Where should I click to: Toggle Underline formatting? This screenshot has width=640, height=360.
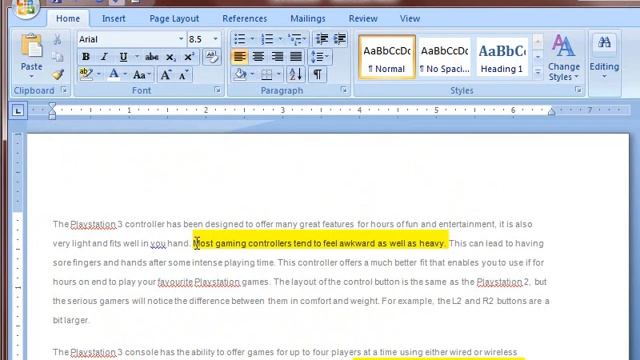pyautogui.click(x=123, y=57)
